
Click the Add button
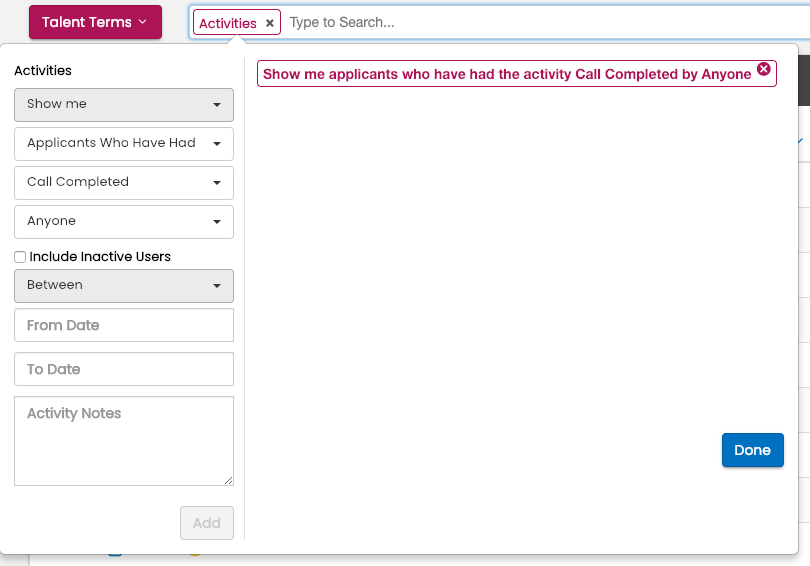[207, 523]
